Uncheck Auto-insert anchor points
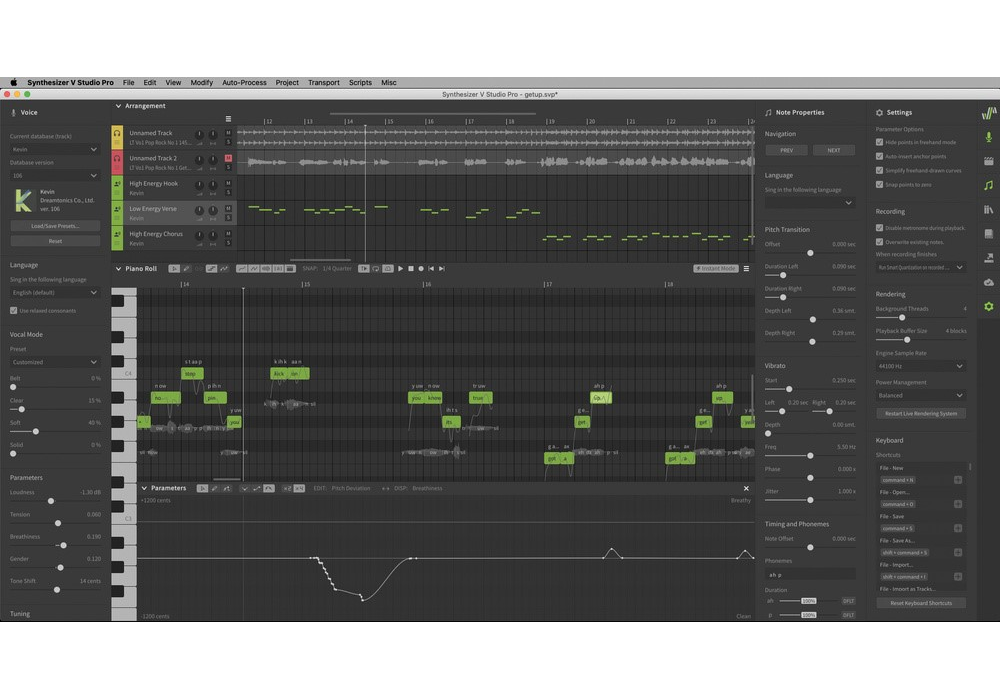Viewport: 1000px width, 700px height. (x=879, y=156)
